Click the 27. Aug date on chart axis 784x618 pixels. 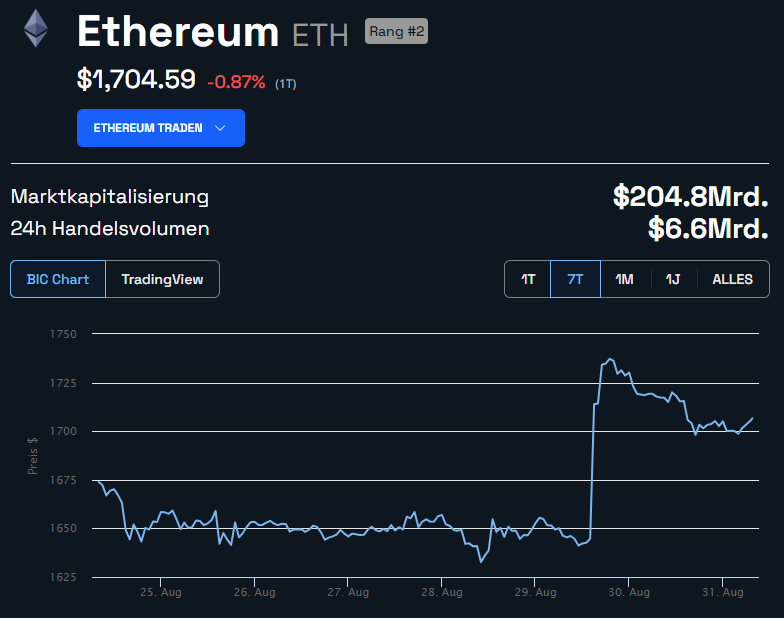tap(346, 593)
